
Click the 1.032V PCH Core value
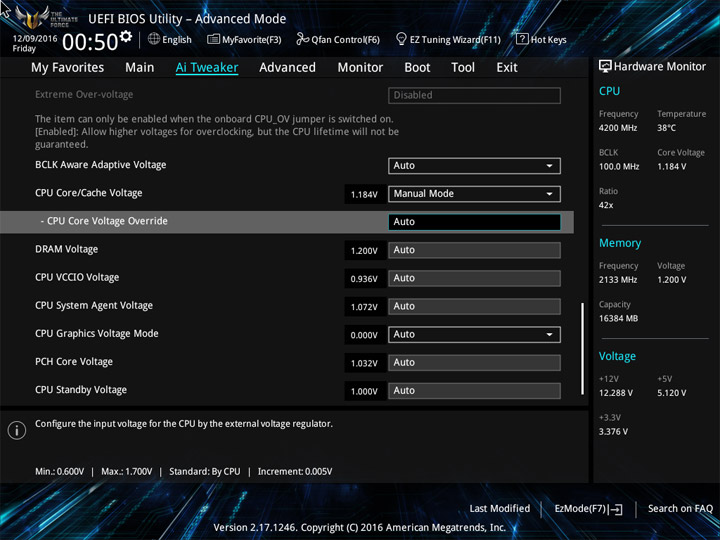[364, 364]
